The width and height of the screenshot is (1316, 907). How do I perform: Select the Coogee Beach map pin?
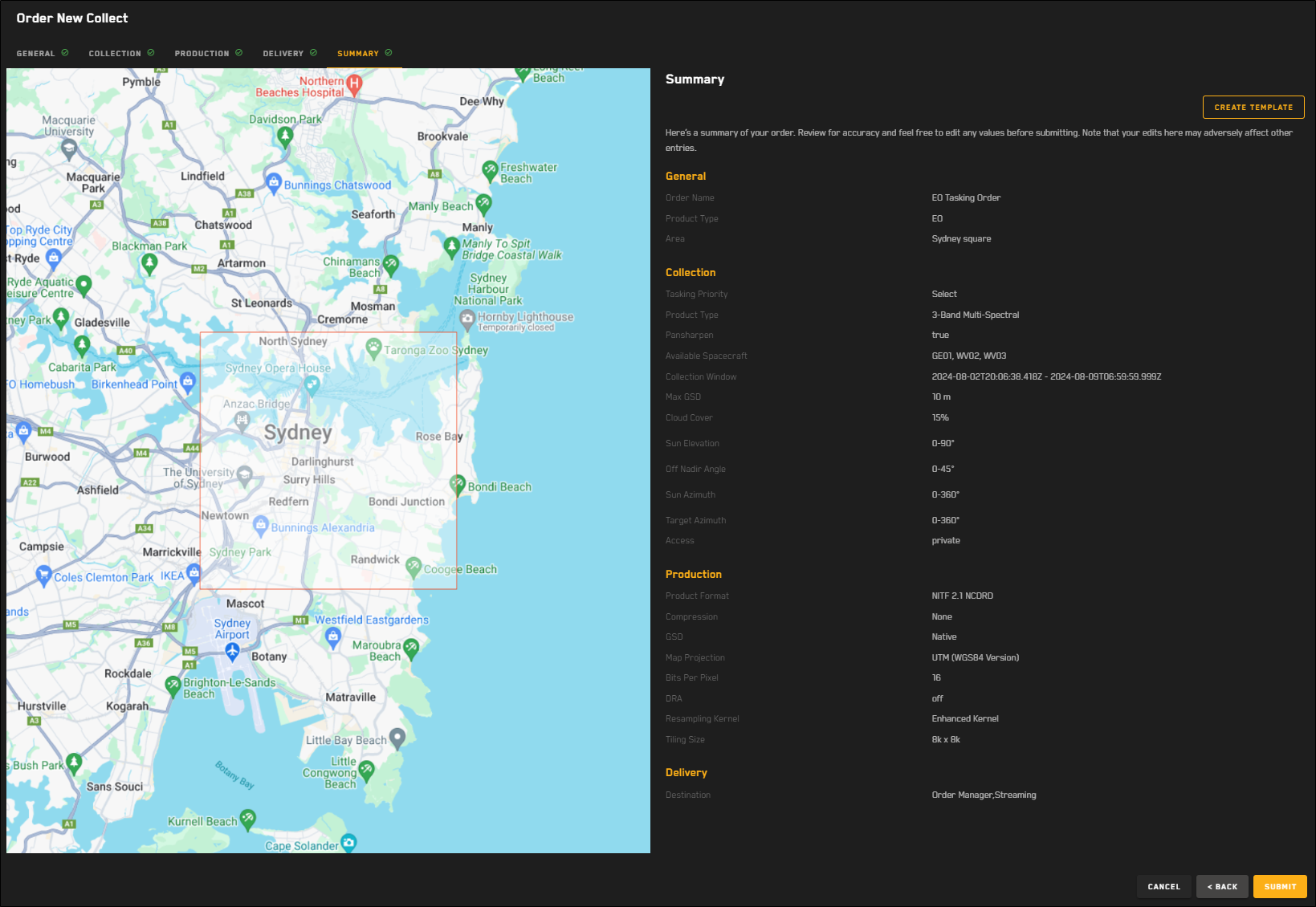click(x=414, y=567)
